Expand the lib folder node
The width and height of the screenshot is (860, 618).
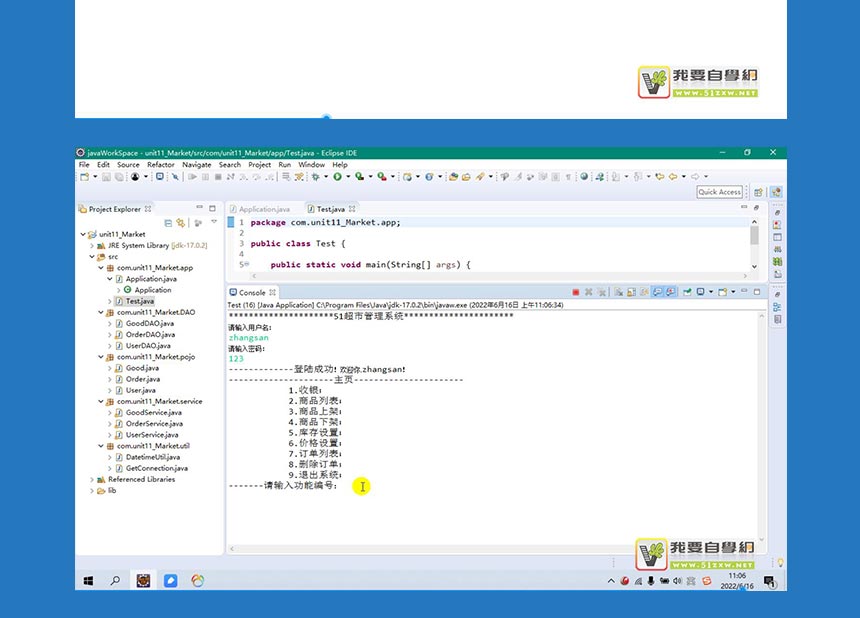click(92, 491)
